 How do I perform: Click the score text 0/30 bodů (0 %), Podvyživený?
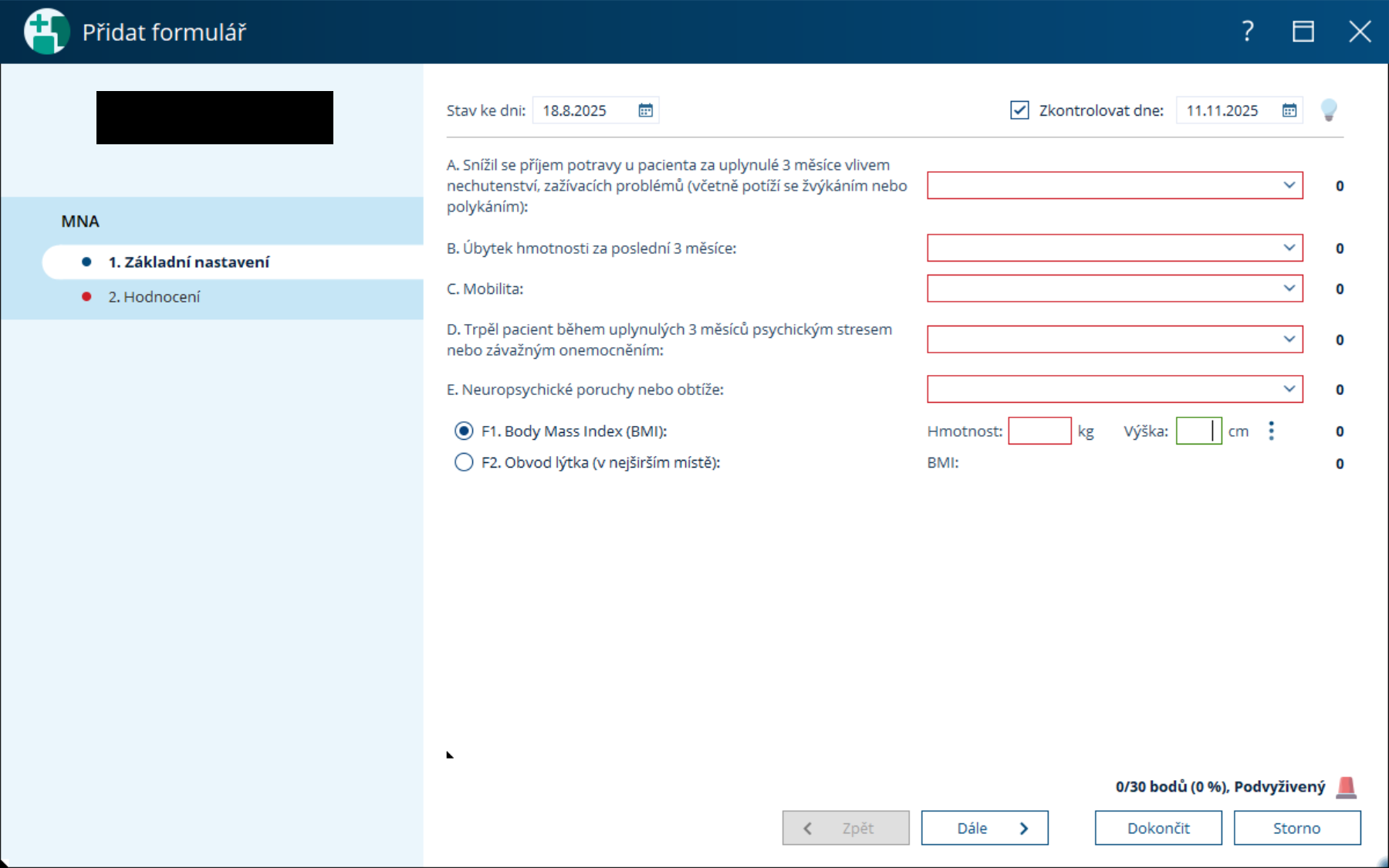pyautogui.click(x=1220, y=787)
